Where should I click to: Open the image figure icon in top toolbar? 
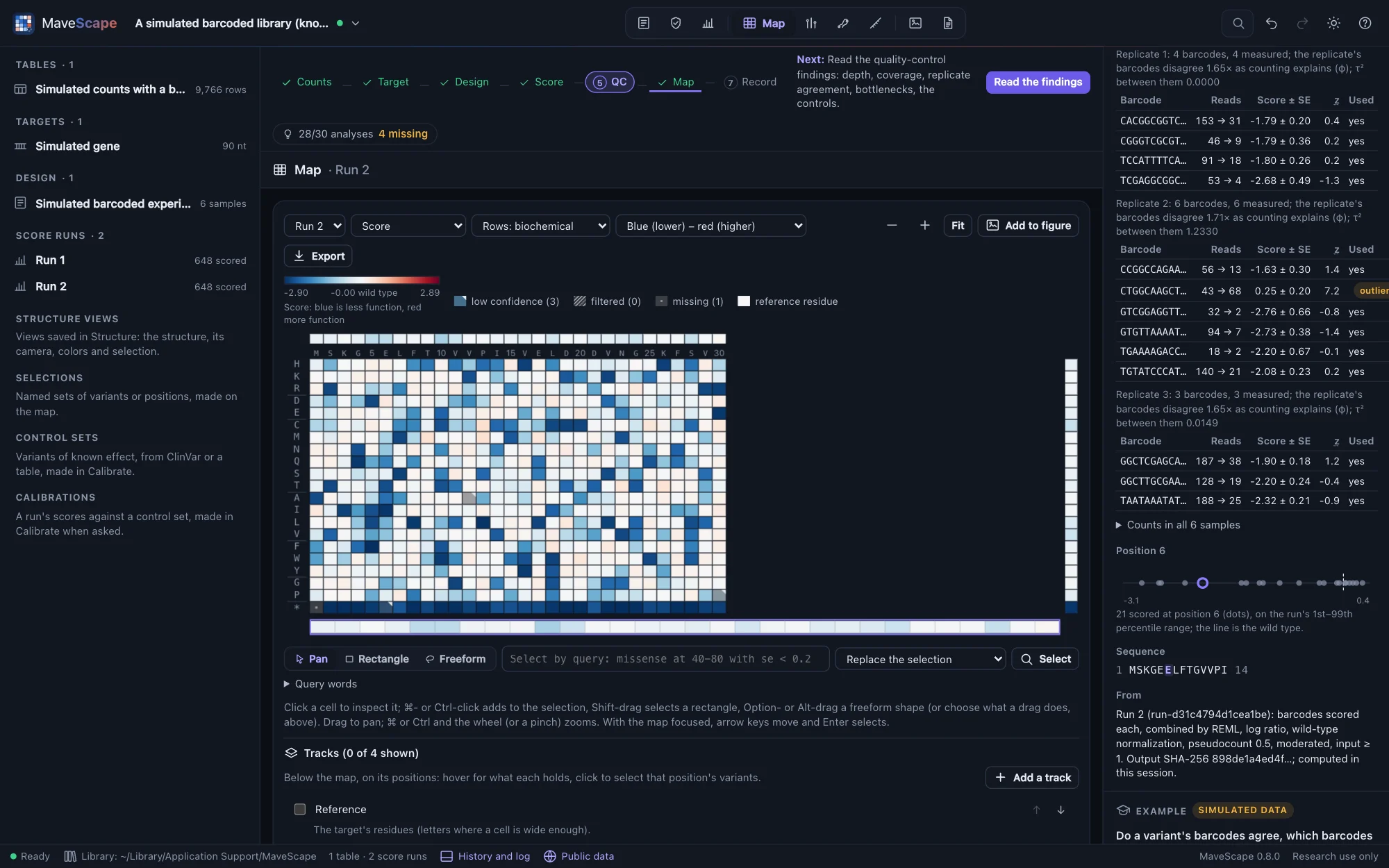click(x=915, y=24)
